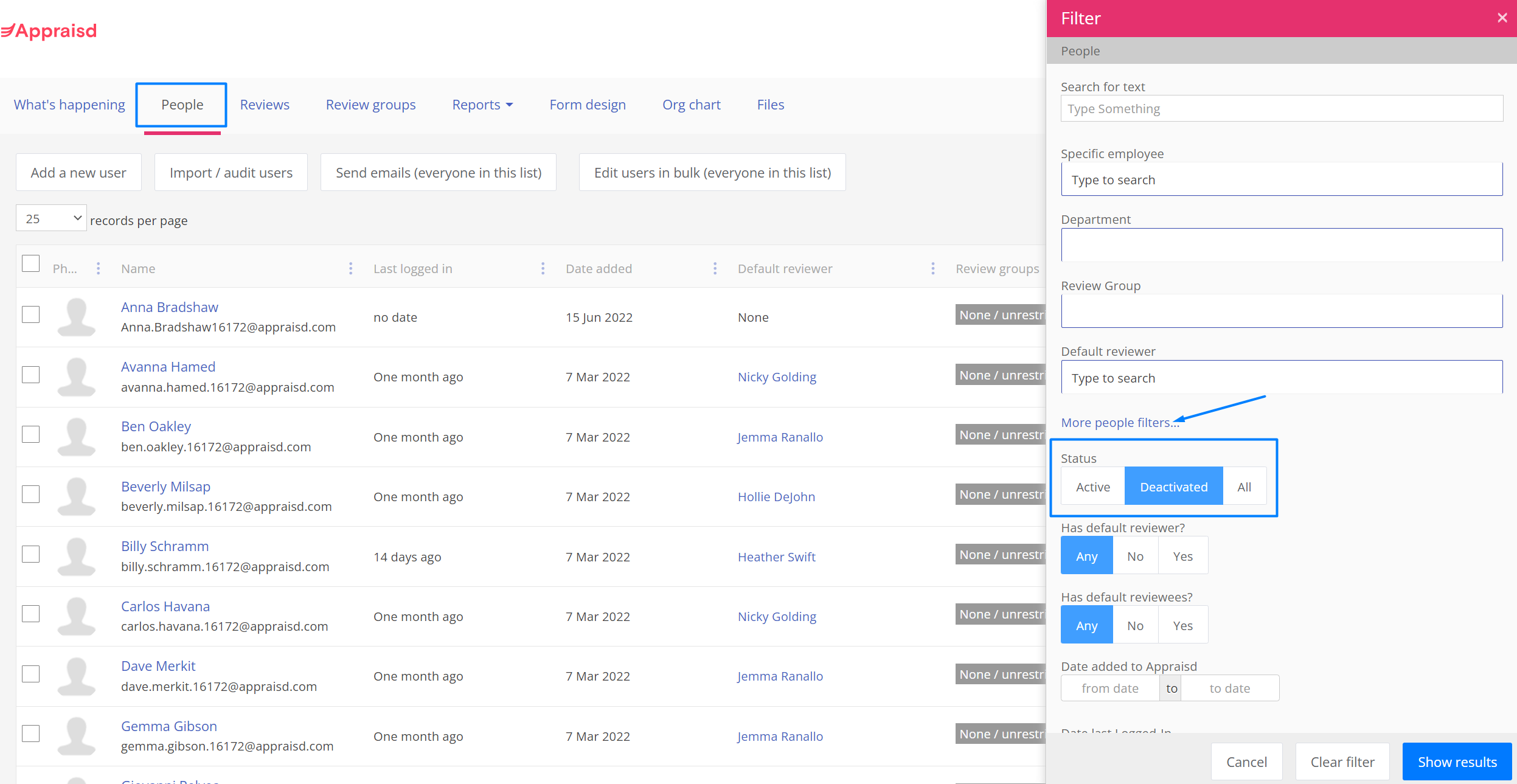
Task: Click the Appraisd logo
Action: tap(49, 30)
